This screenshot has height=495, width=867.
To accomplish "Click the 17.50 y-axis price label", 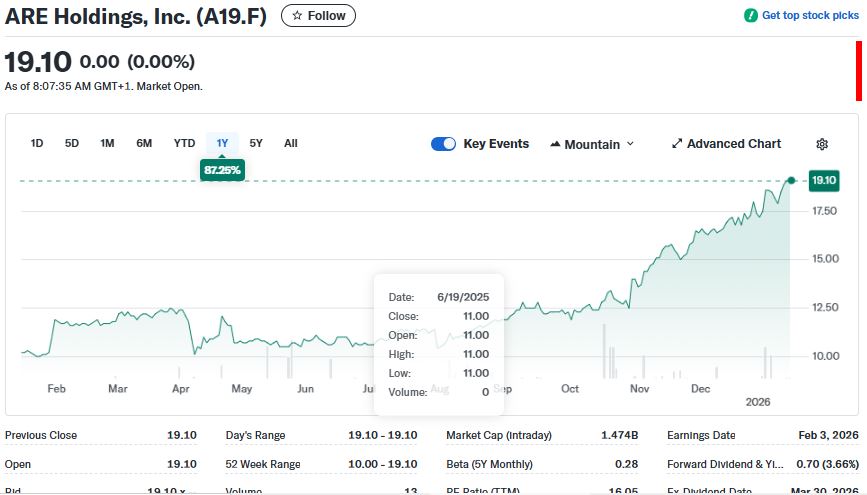I will click(824, 211).
